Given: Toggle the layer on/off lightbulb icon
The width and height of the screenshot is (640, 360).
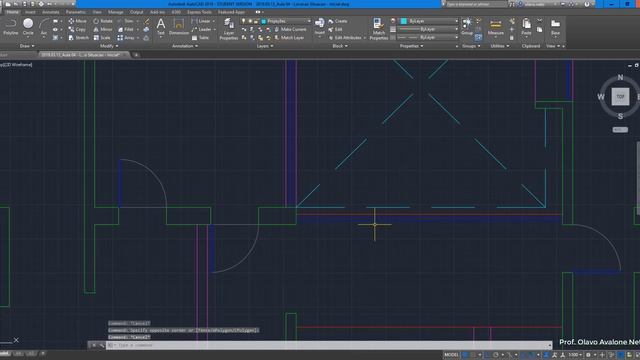Looking at the screenshot, I should pyautogui.click(x=244, y=21).
